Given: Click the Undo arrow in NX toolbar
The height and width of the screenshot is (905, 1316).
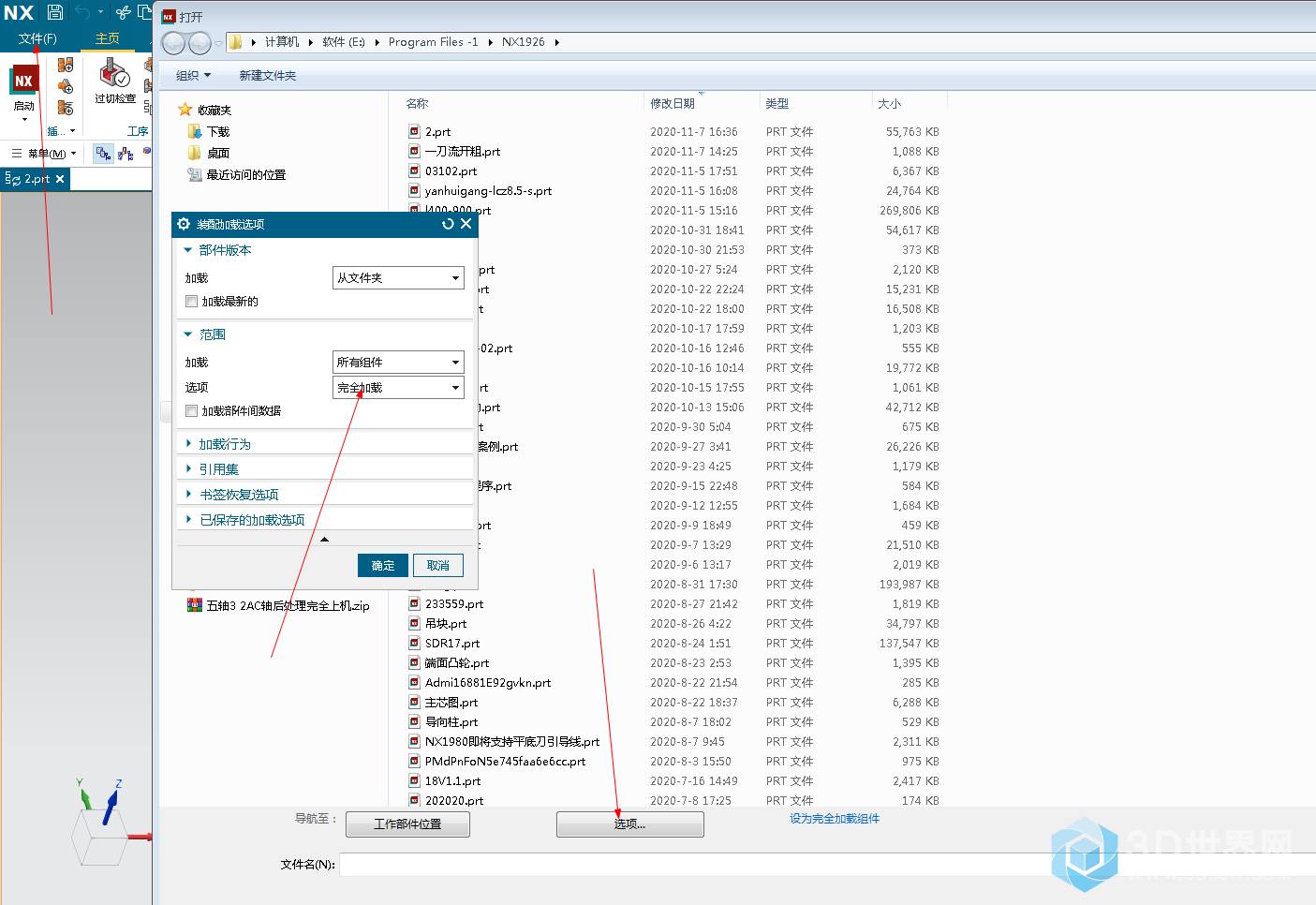Looking at the screenshot, I should click(x=83, y=12).
